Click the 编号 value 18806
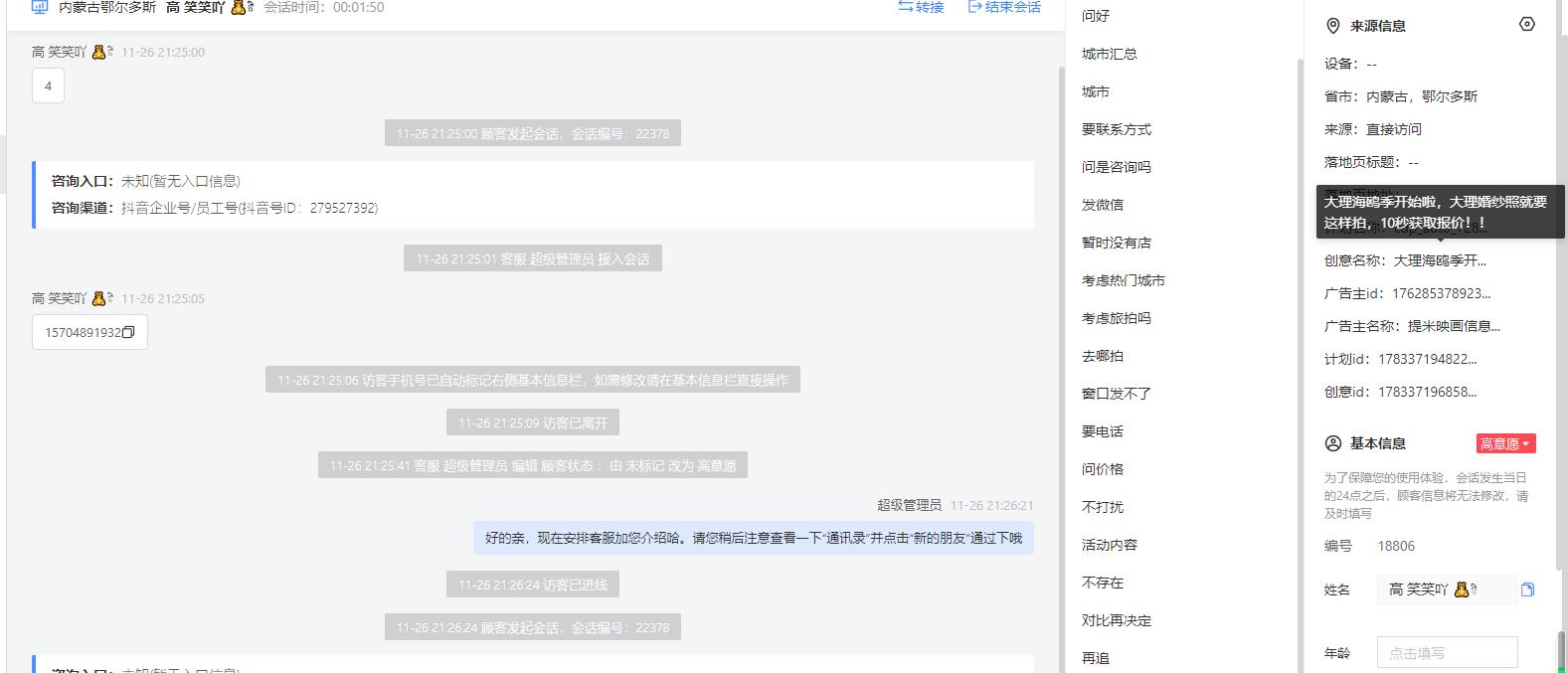 click(1396, 546)
